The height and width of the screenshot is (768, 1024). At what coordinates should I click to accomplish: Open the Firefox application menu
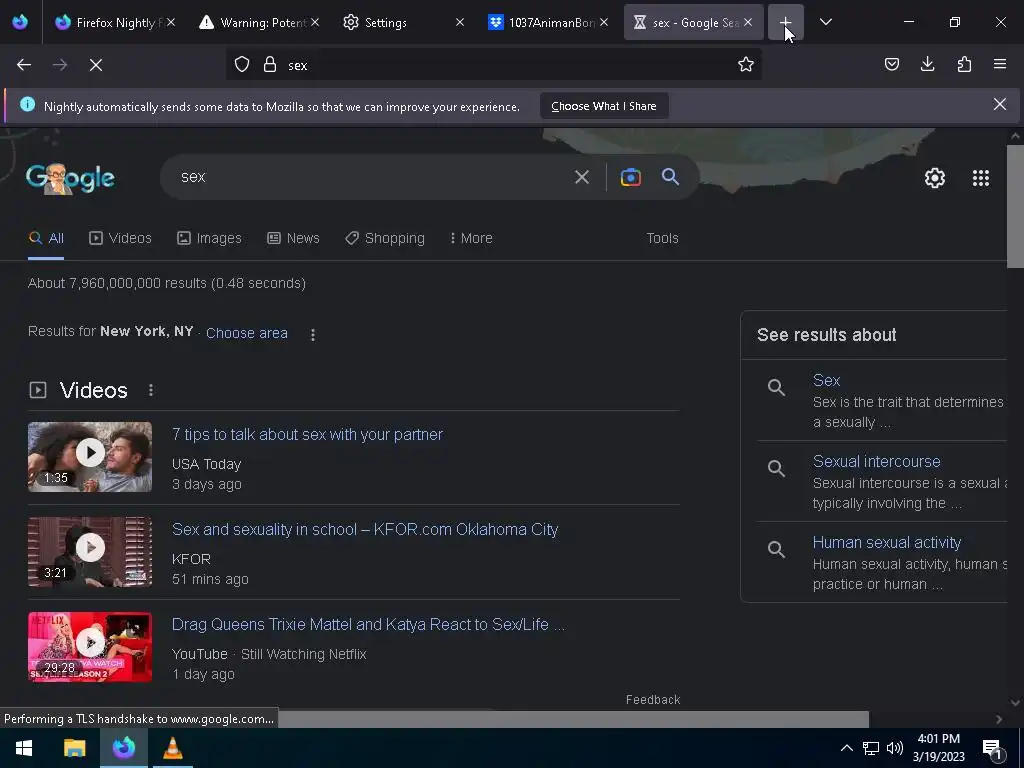[x=999, y=64]
